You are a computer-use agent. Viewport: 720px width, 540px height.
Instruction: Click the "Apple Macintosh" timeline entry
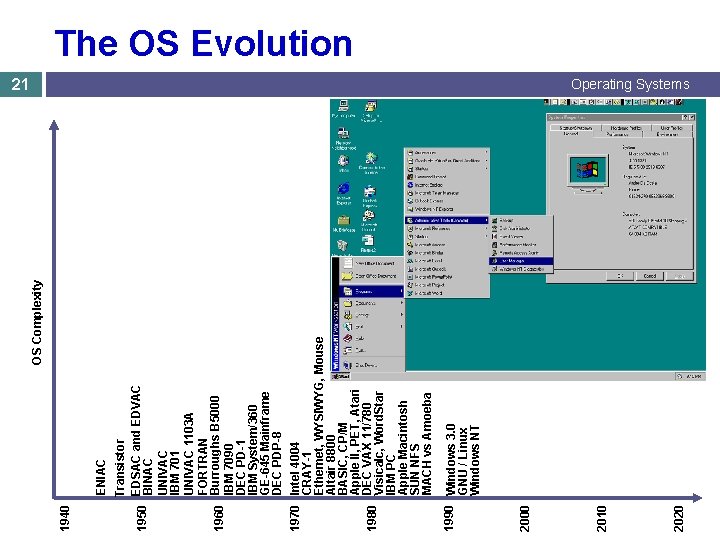click(403, 448)
